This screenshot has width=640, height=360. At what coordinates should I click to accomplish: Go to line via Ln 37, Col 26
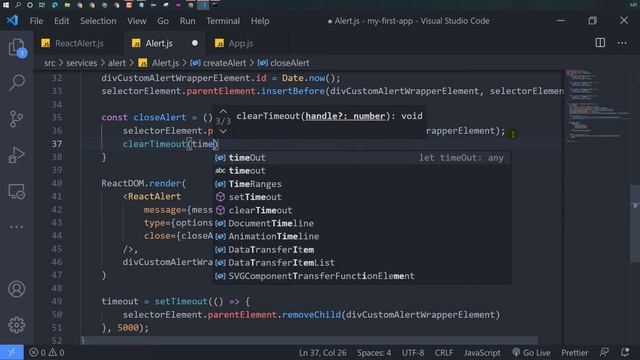coord(322,352)
